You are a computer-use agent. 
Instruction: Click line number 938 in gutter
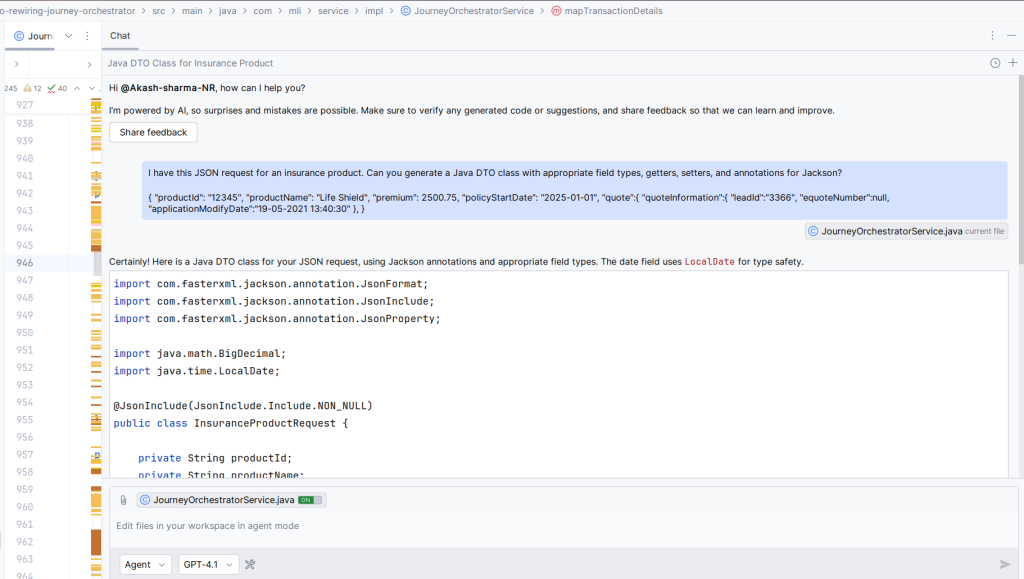(25, 123)
